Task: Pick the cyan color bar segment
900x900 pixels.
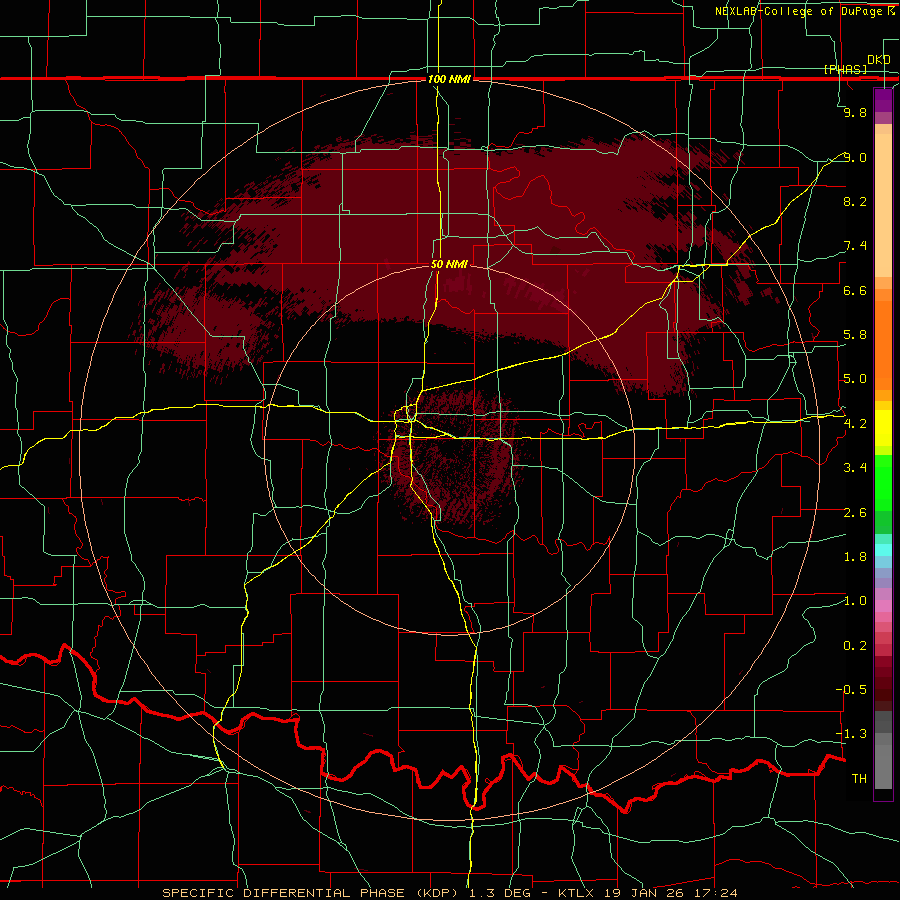Action: (883, 549)
